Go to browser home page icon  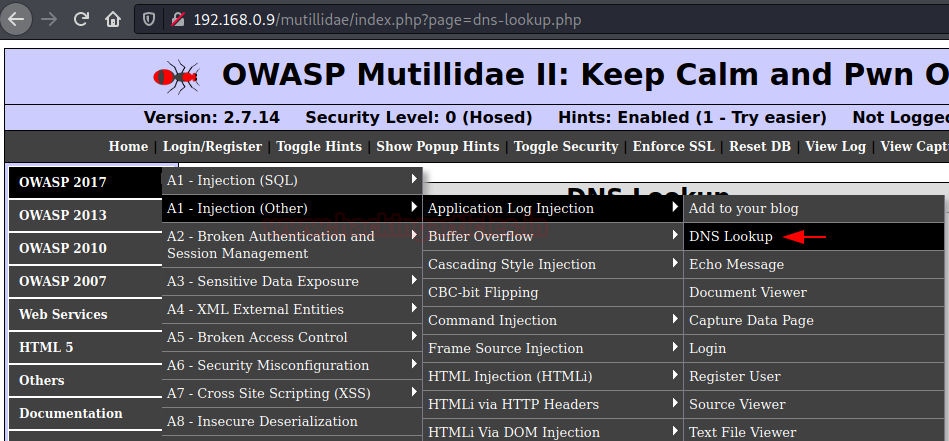113,19
